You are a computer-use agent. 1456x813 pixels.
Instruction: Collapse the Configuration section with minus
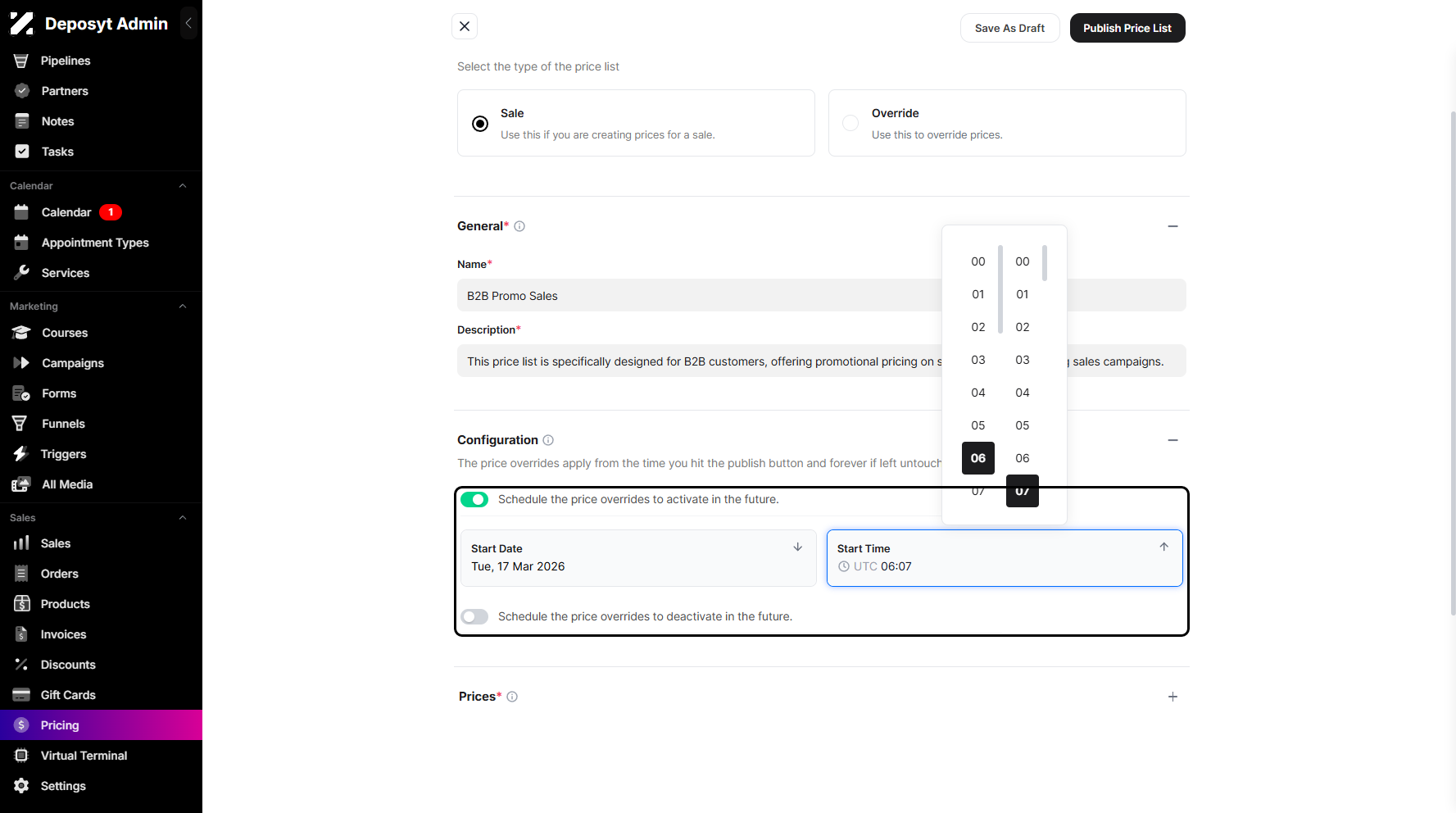click(1173, 440)
